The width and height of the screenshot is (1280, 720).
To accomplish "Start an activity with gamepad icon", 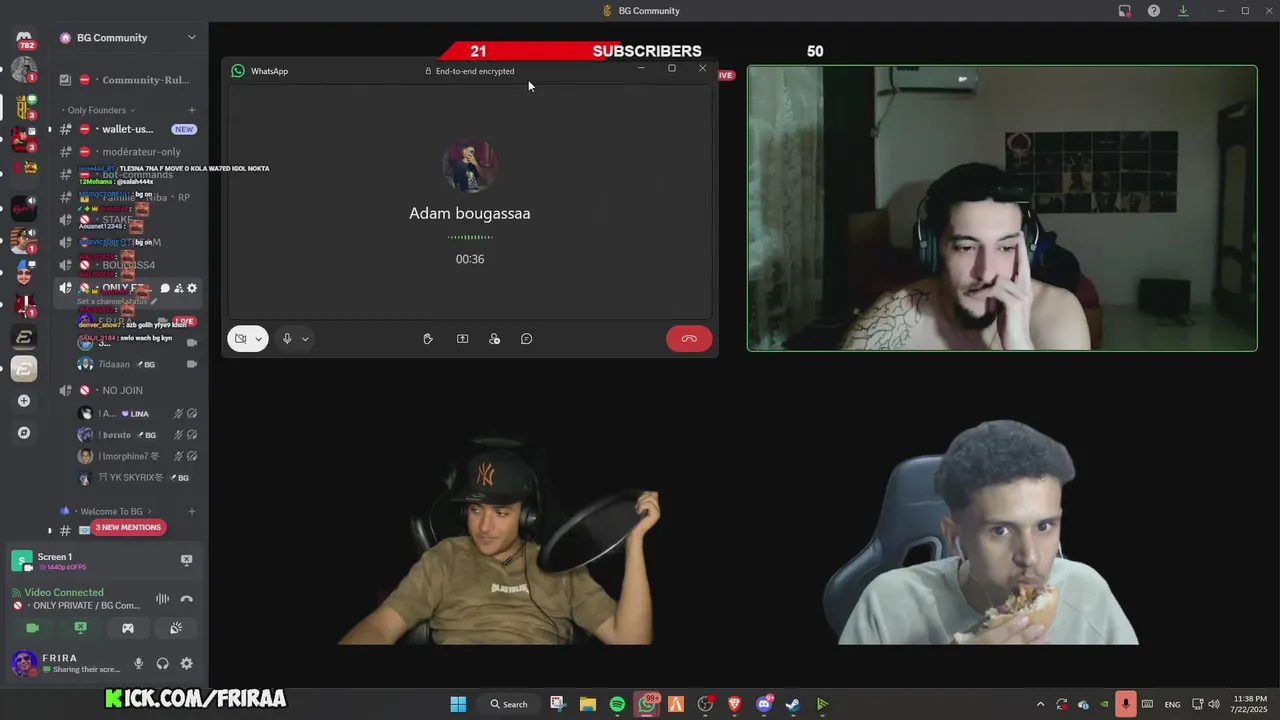I will [x=128, y=628].
